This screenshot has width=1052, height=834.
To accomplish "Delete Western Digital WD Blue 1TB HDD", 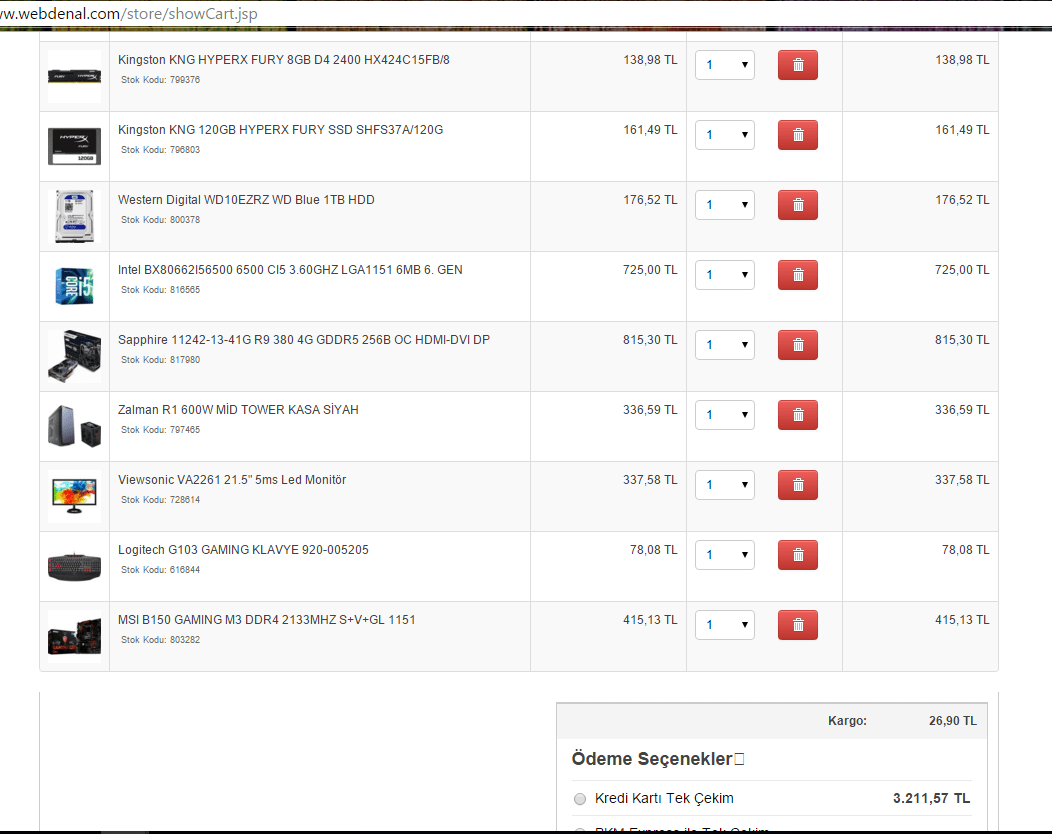I will point(798,205).
